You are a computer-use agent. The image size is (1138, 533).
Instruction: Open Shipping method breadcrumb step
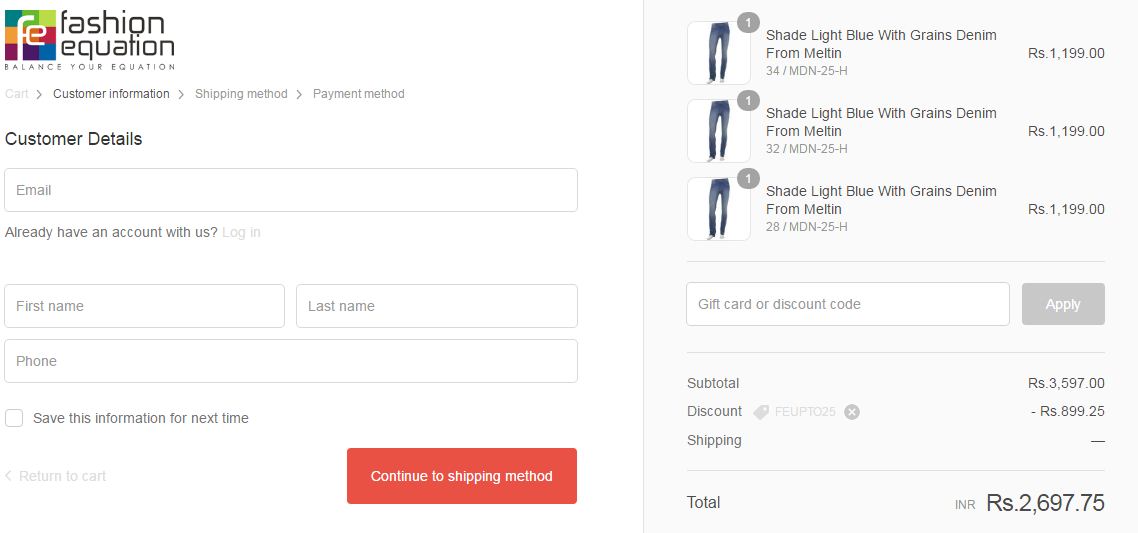pos(241,94)
